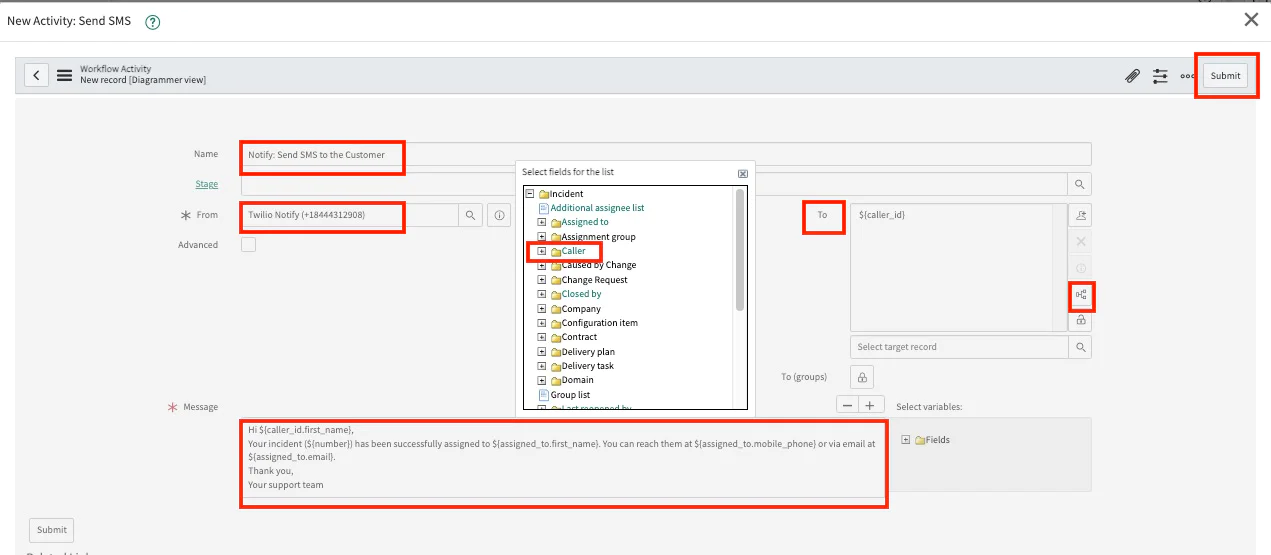1271x555 pixels.
Task: Collapse the Incident tree node
Action: click(x=529, y=194)
